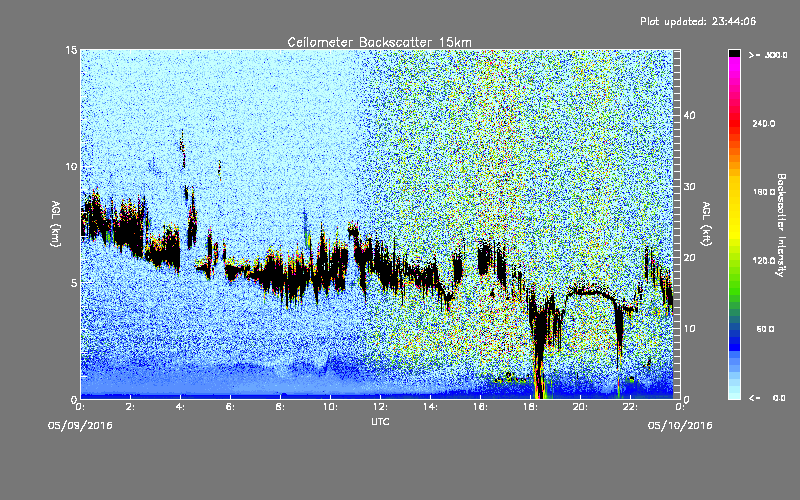Image resolution: width=800 pixels, height=500 pixels.
Task: Click the 'Plot updated: 23:44:06' timestamp
Action: [698, 21]
